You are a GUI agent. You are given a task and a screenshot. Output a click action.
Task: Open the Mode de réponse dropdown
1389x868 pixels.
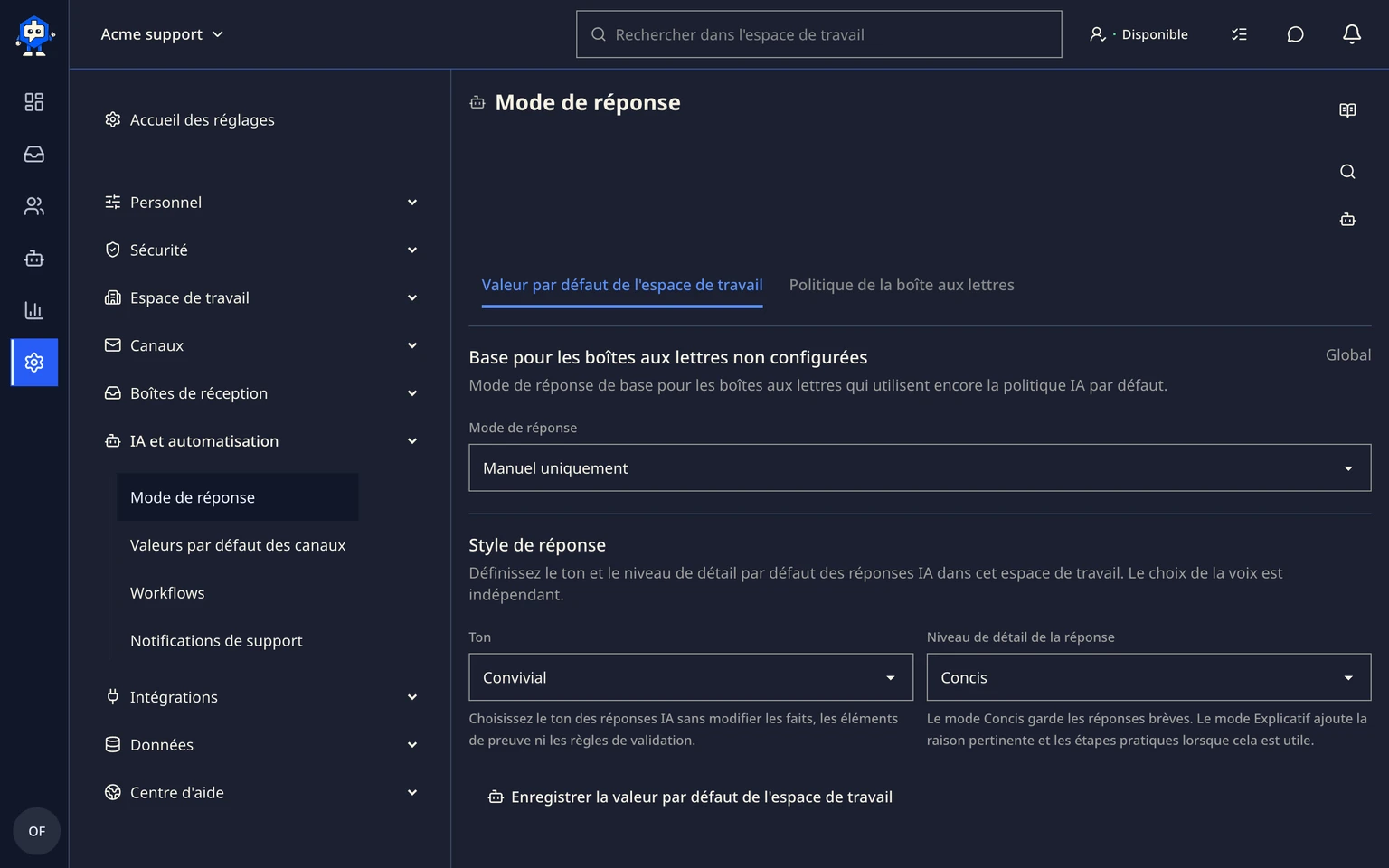click(920, 468)
